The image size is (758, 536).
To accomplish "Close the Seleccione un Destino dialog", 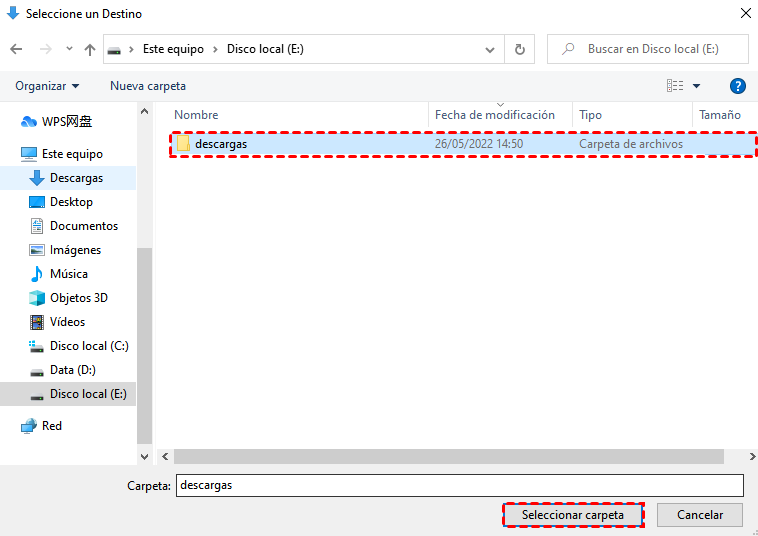I will (746, 13).
